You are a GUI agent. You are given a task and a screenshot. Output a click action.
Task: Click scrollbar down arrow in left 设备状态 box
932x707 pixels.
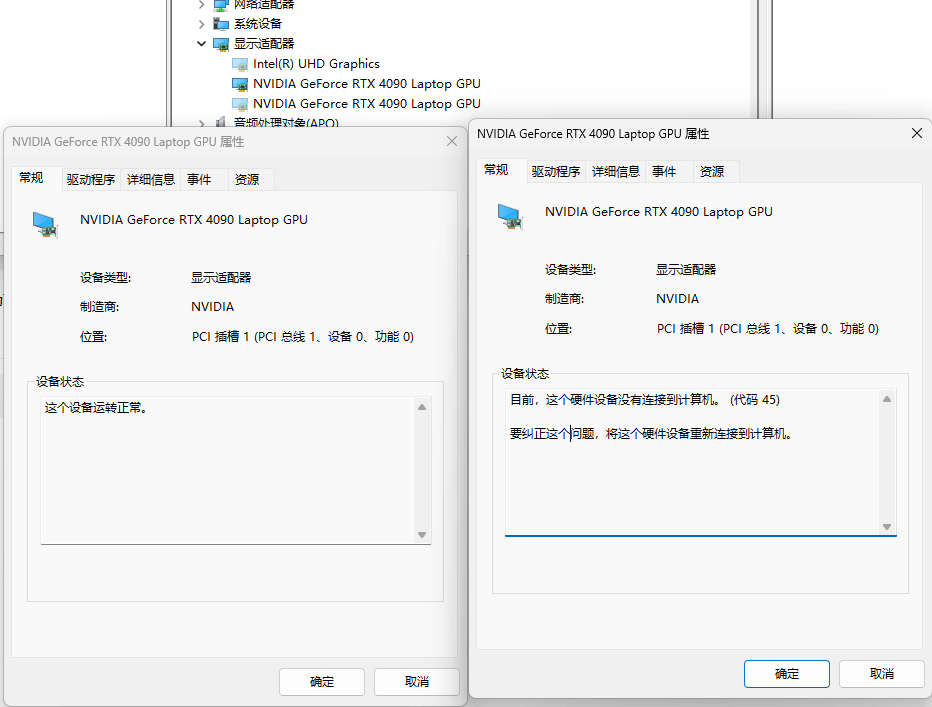422,536
